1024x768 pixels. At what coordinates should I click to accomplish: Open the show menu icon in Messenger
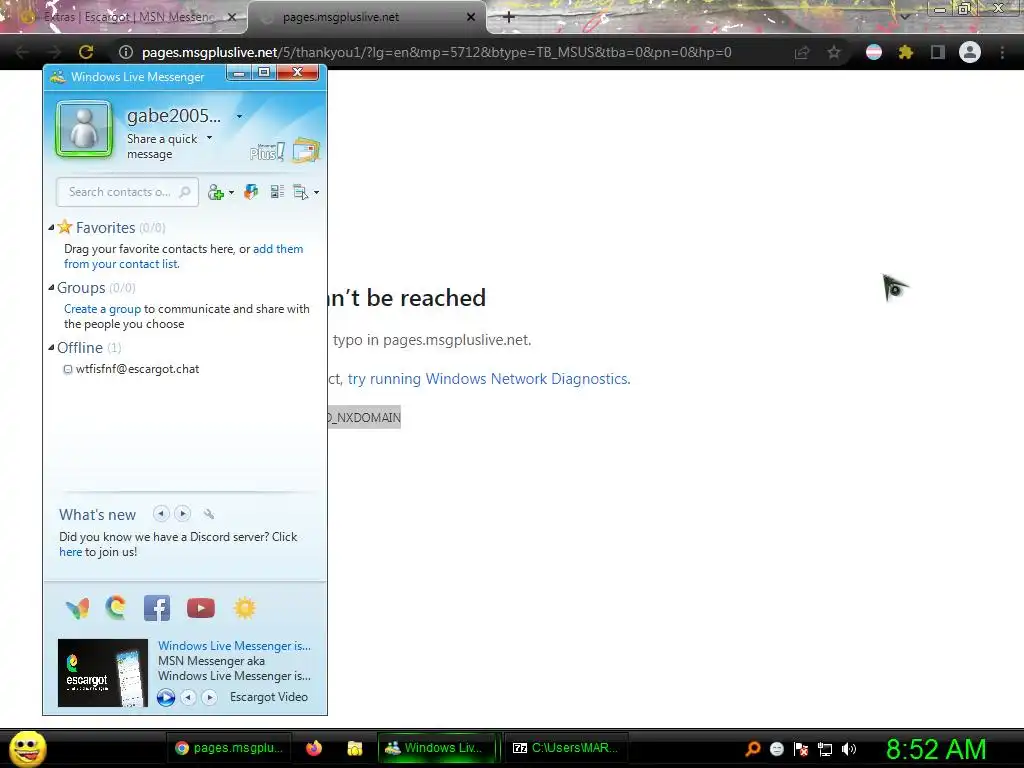pyautogui.click(x=300, y=192)
